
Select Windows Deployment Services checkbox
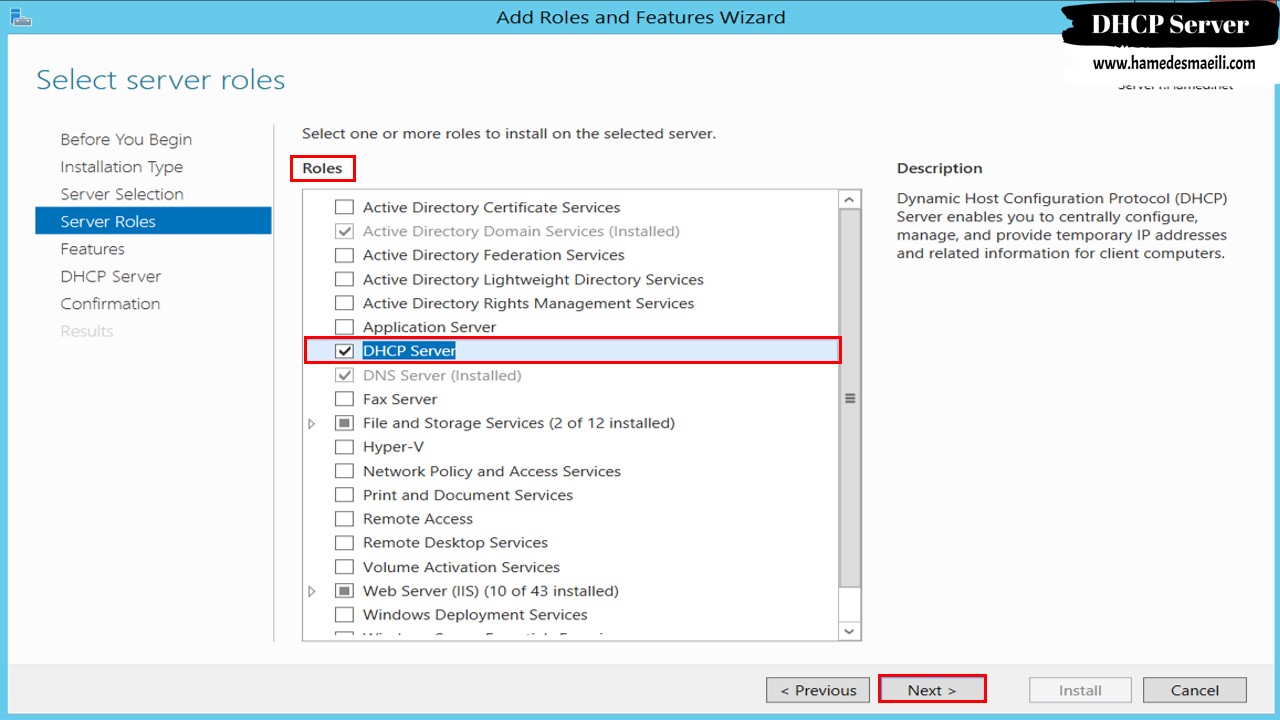pyautogui.click(x=344, y=615)
